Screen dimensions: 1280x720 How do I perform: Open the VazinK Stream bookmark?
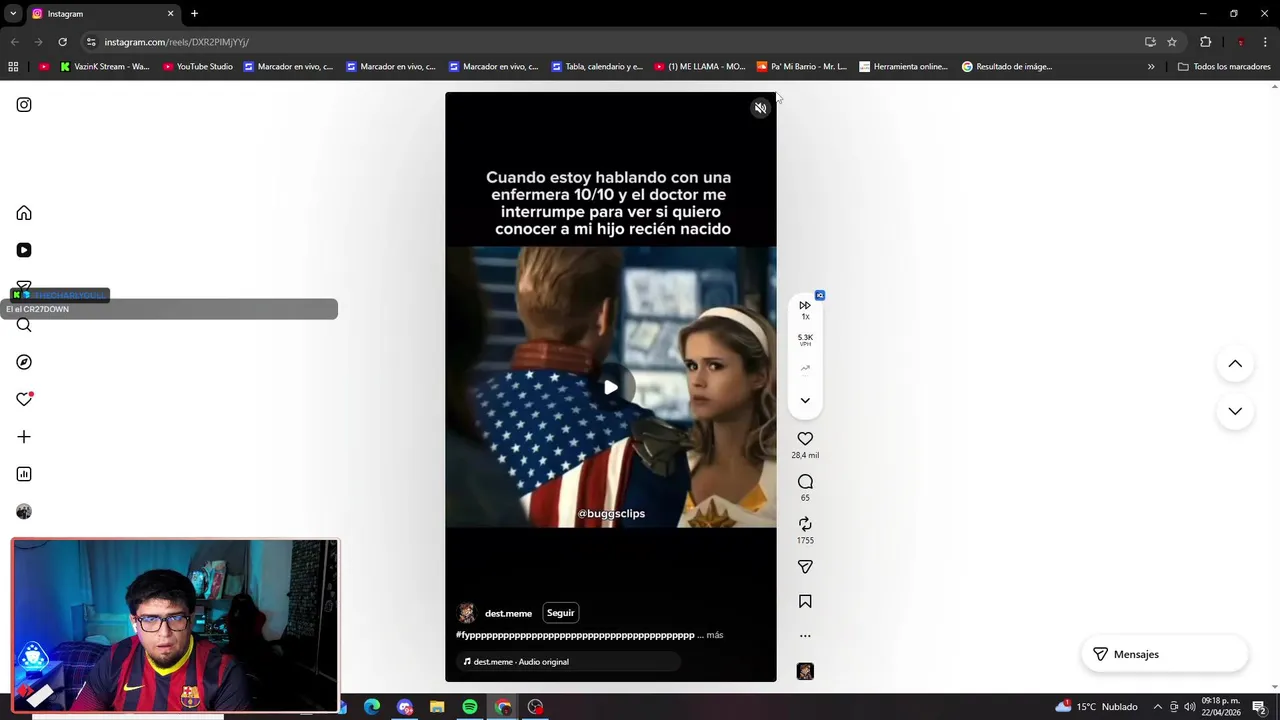click(x=104, y=67)
